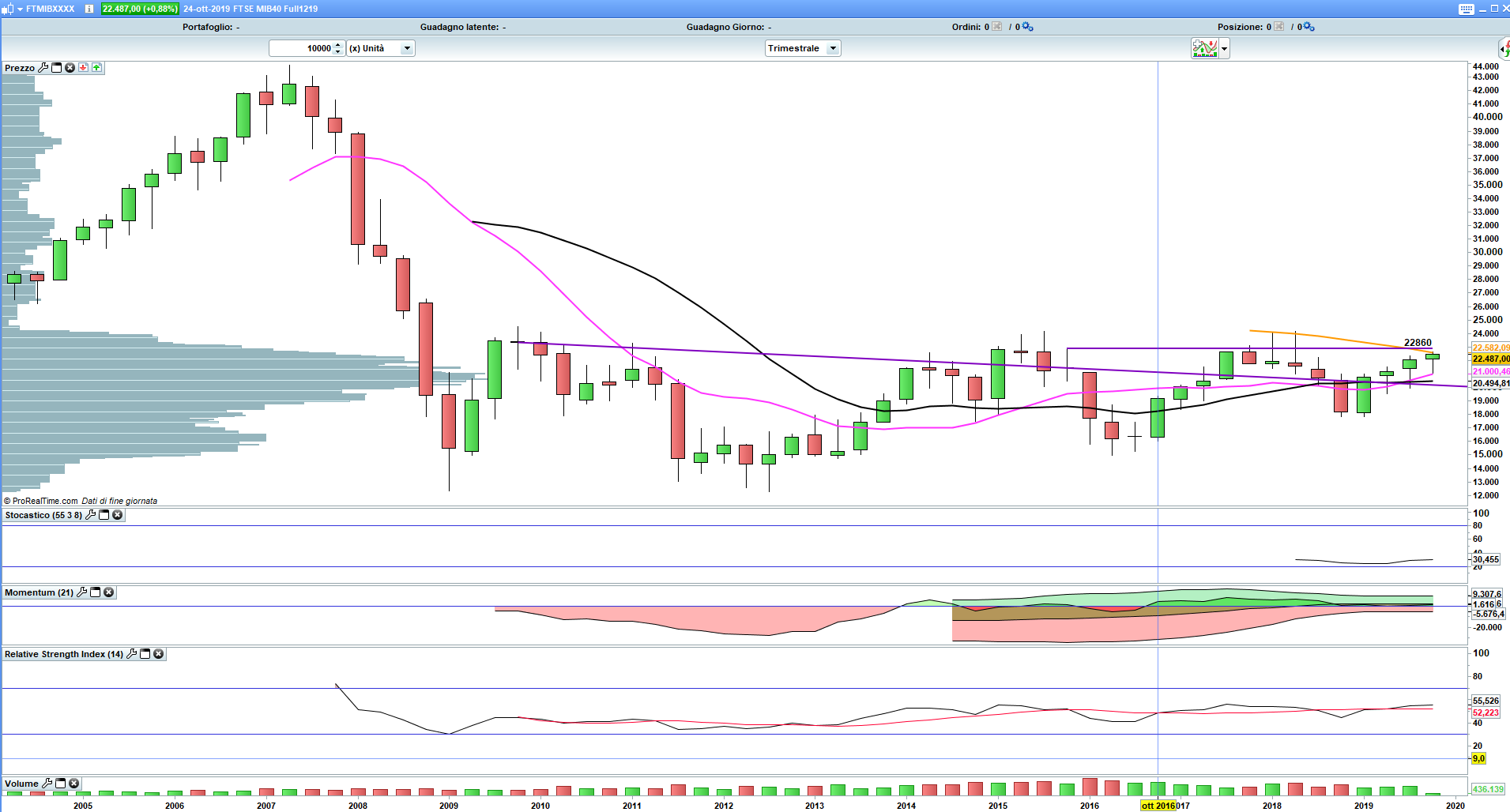Open dropdown arrow beside FTMIBXXXX ticker
Screen dimensions: 1510x812
20,9
